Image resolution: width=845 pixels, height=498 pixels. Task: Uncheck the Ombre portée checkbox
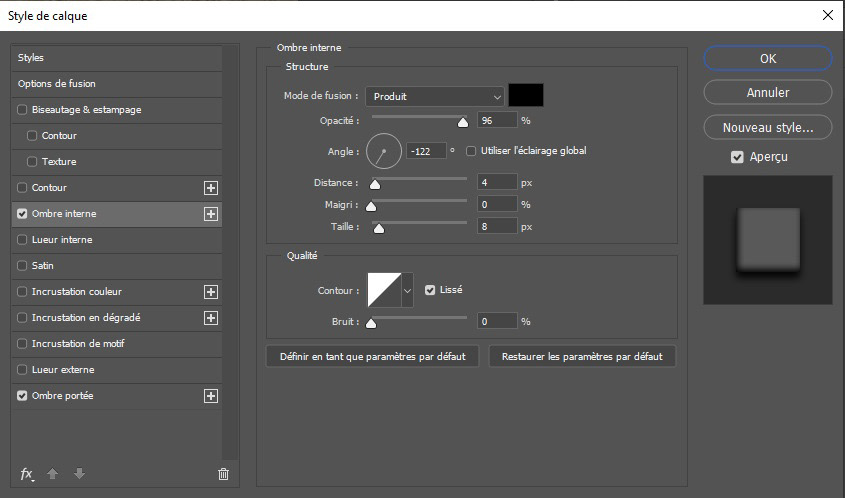coord(22,395)
